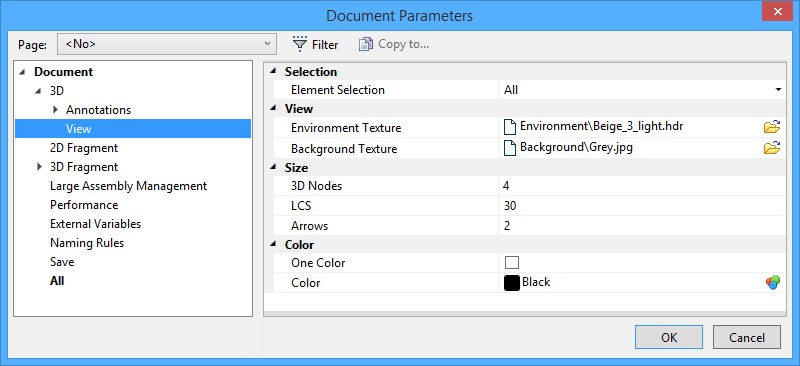Image resolution: width=800 pixels, height=366 pixels.
Task: Click the Black color swatch
Action: pyautogui.click(x=512, y=283)
